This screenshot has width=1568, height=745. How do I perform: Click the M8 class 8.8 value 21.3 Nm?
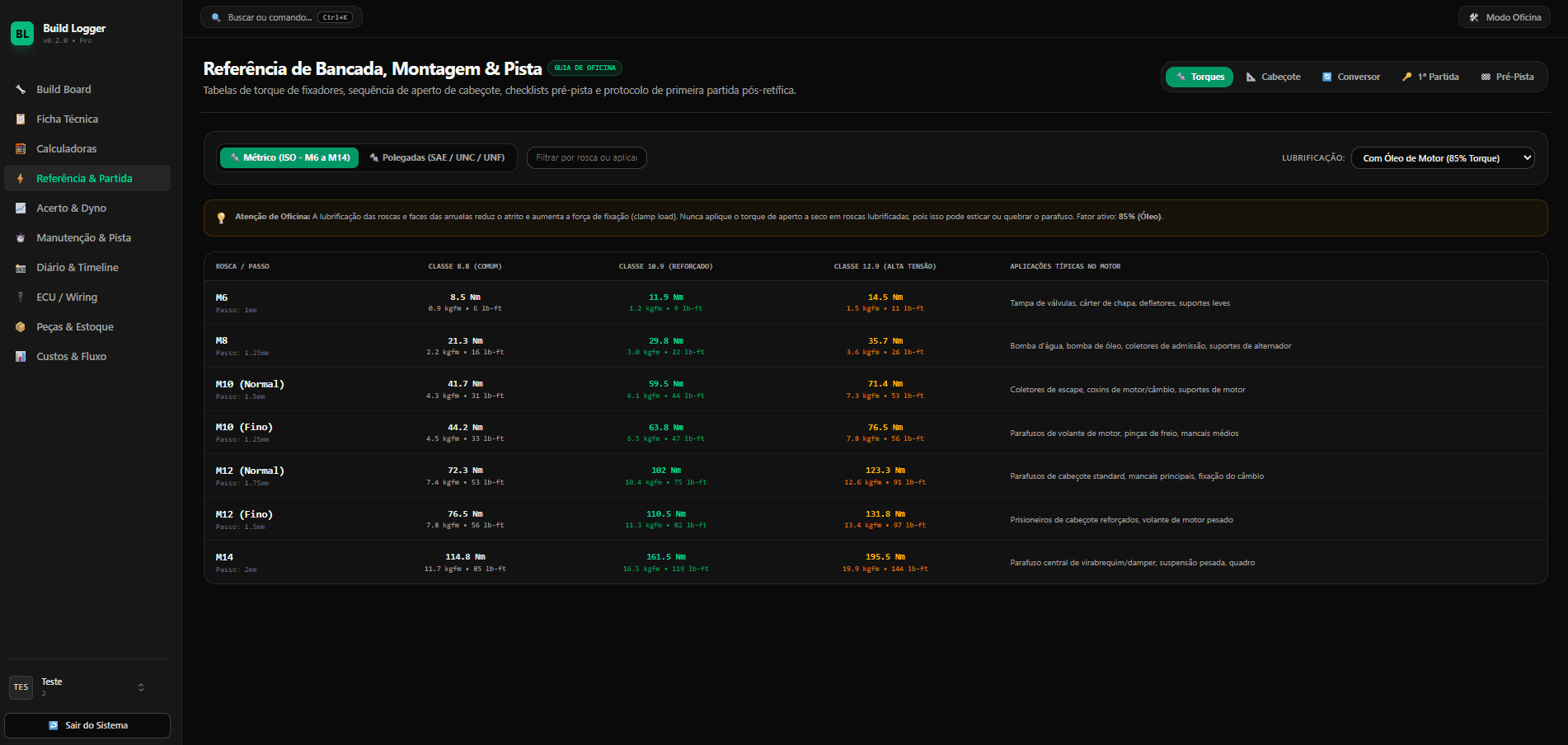[x=465, y=340]
